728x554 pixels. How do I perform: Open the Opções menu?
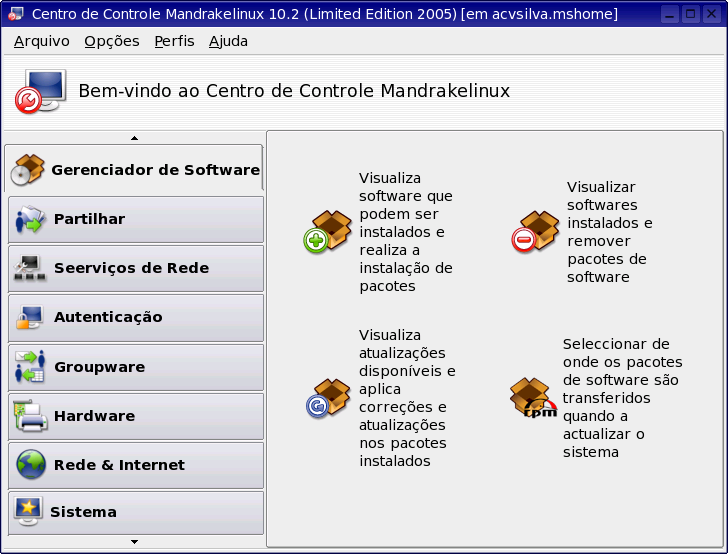(x=112, y=41)
